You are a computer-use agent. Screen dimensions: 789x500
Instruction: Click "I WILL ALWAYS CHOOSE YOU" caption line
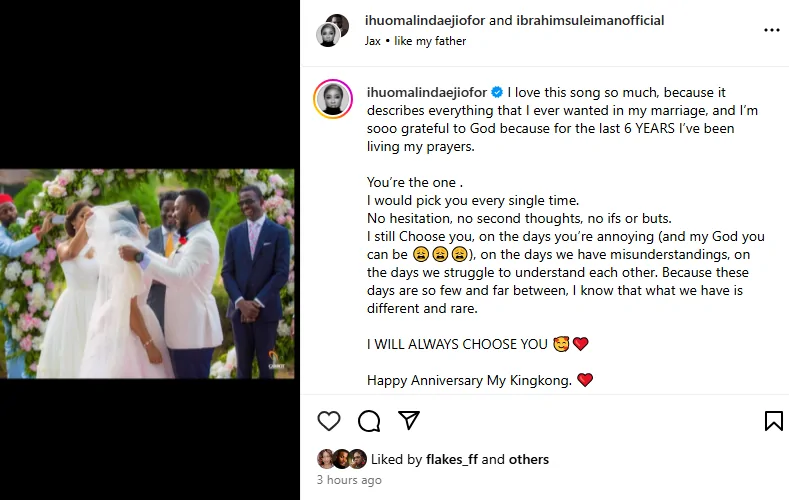(x=457, y=344)
